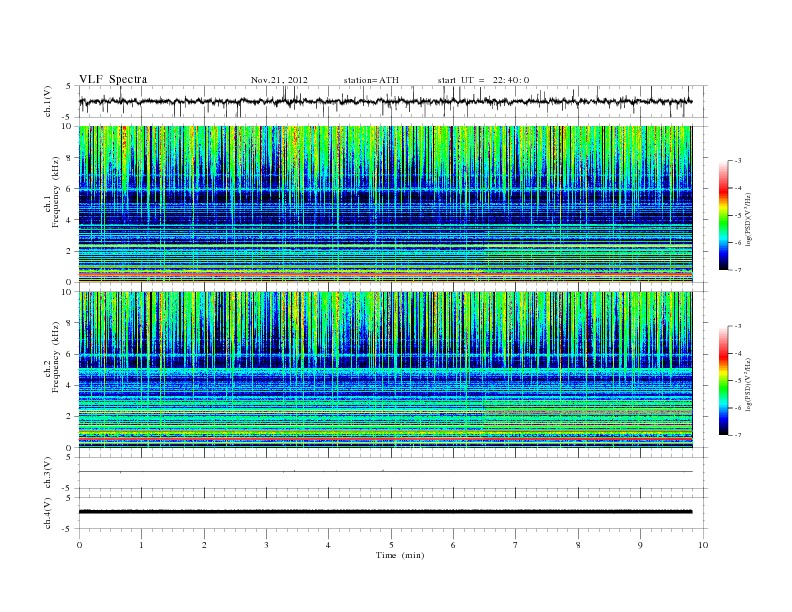Click the "0" tick on time axis
This screenshot has width=792, height=612.
[79, 545]
